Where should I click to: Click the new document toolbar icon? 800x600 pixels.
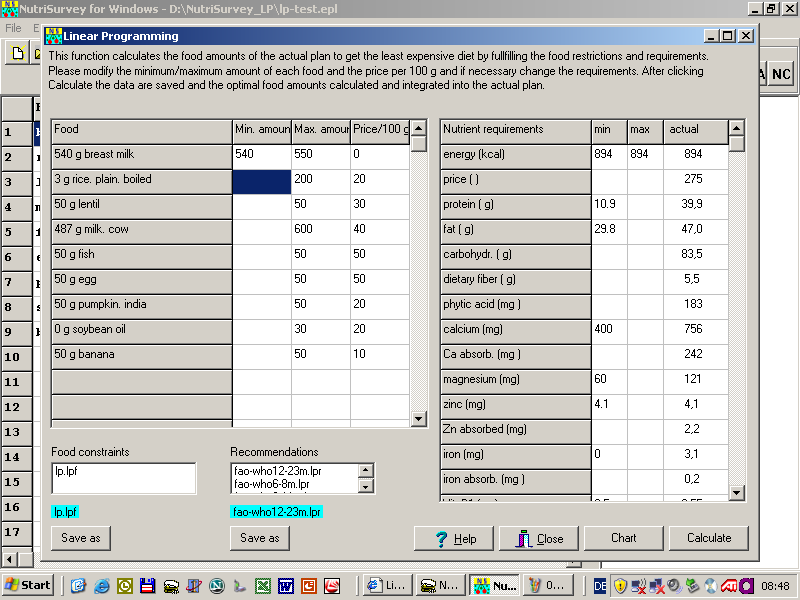pyautogui.click(x=17, y=53)
